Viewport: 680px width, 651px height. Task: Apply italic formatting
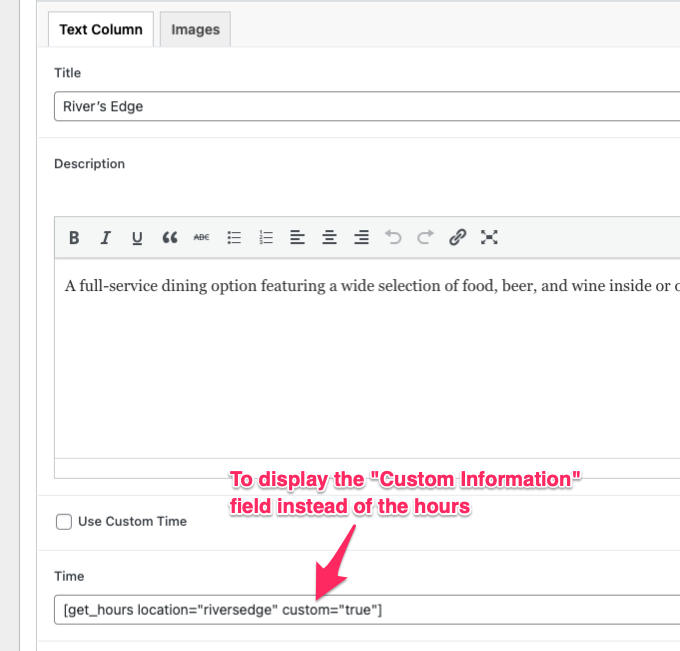[x=105, y=238]
